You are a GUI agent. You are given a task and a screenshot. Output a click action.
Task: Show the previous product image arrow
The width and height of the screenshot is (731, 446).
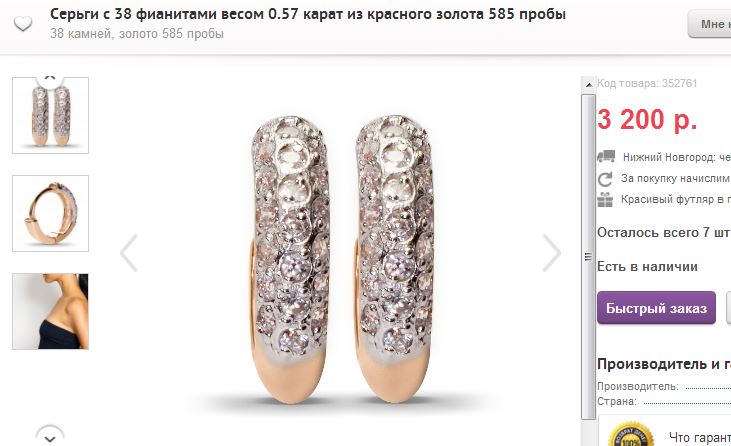click(x=129, y=253)
